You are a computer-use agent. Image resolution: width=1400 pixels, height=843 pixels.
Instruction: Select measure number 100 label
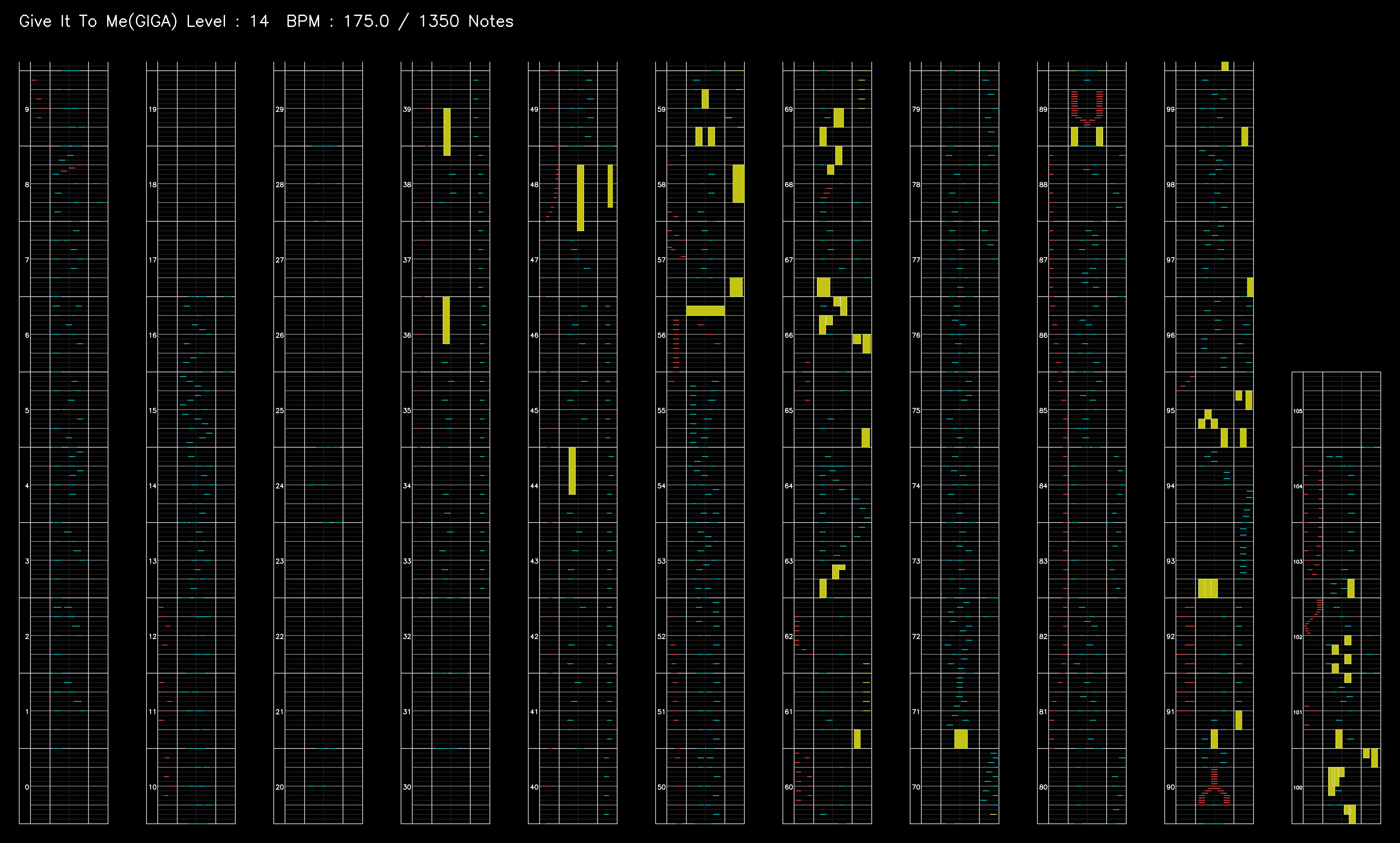1297,787
